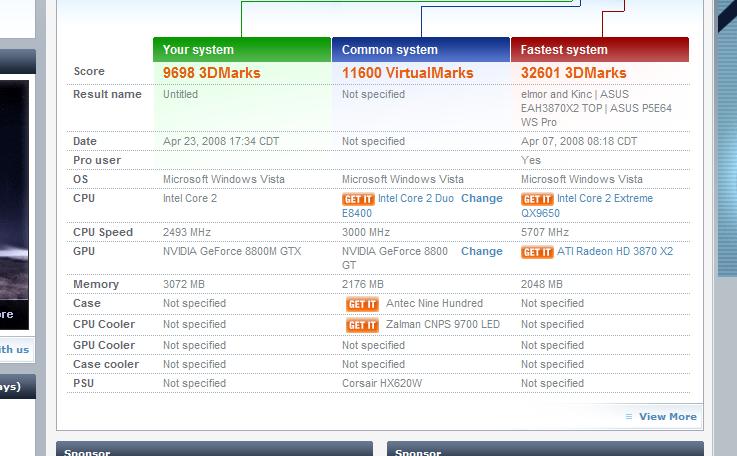Click the Result name row label
This screenshot has height=456, width=737.
click(x=107, y=94)
